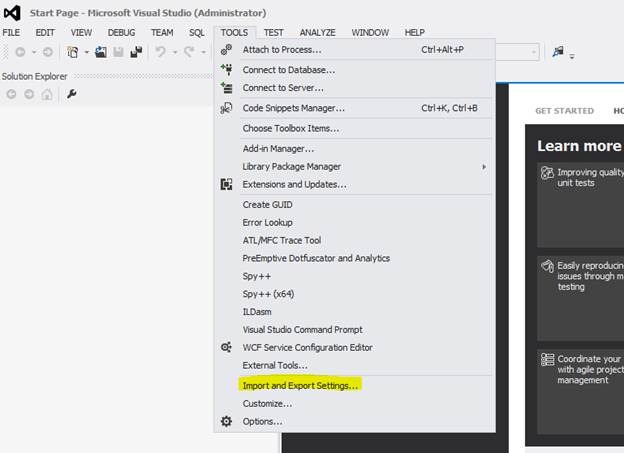Click Solution Explorer Properties wrench icon

pos(72,94)
